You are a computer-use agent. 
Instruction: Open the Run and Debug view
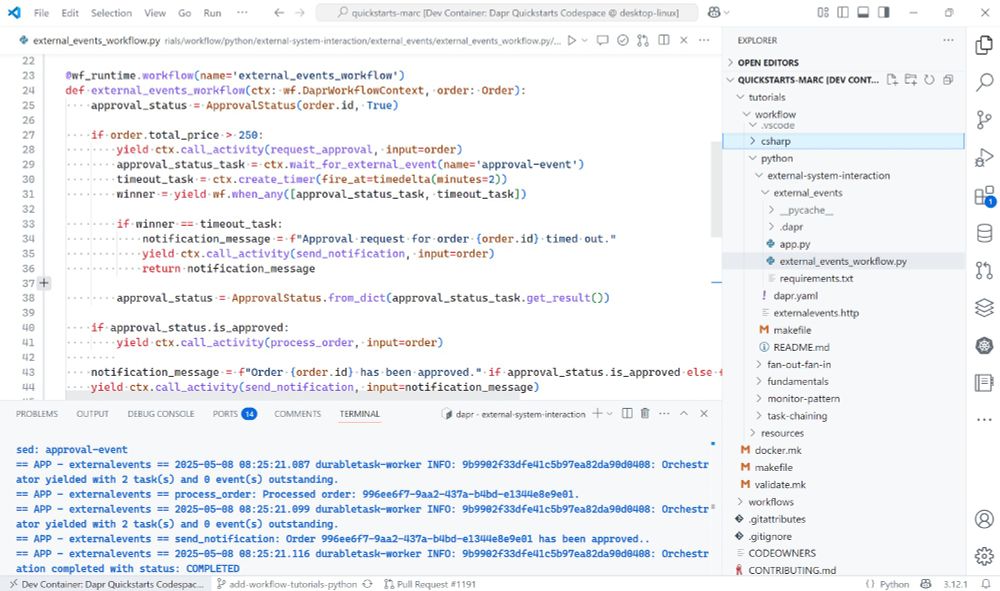point(984,157)
